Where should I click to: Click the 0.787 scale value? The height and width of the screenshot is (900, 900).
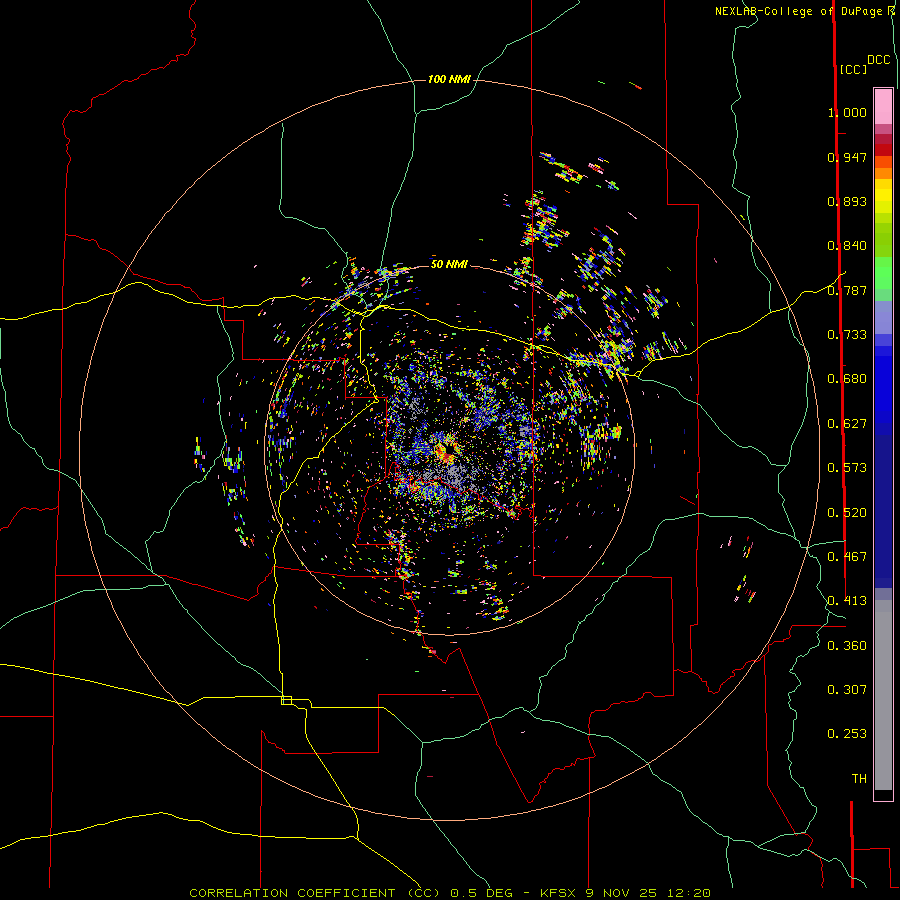point(847,290)
